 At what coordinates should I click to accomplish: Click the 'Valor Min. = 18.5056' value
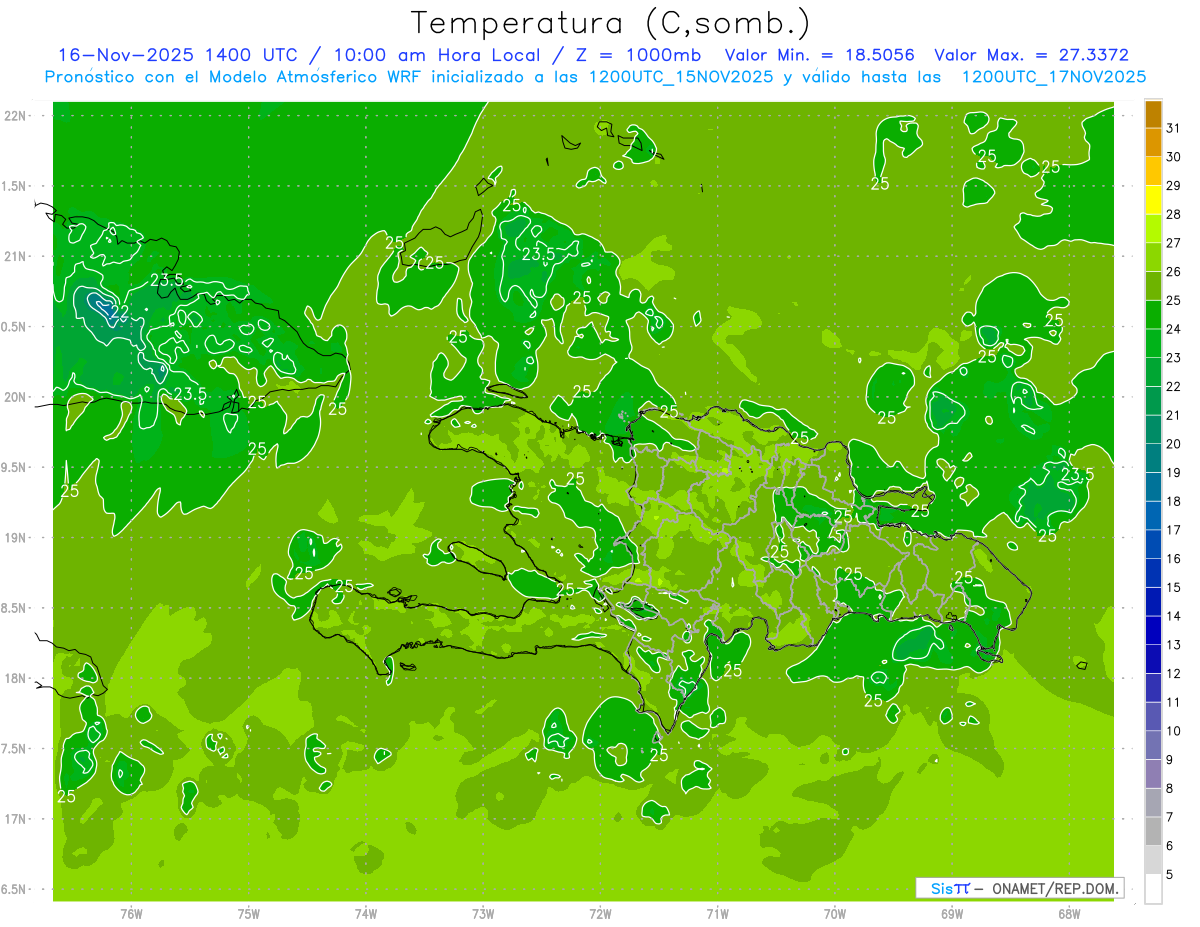point(819,54)
